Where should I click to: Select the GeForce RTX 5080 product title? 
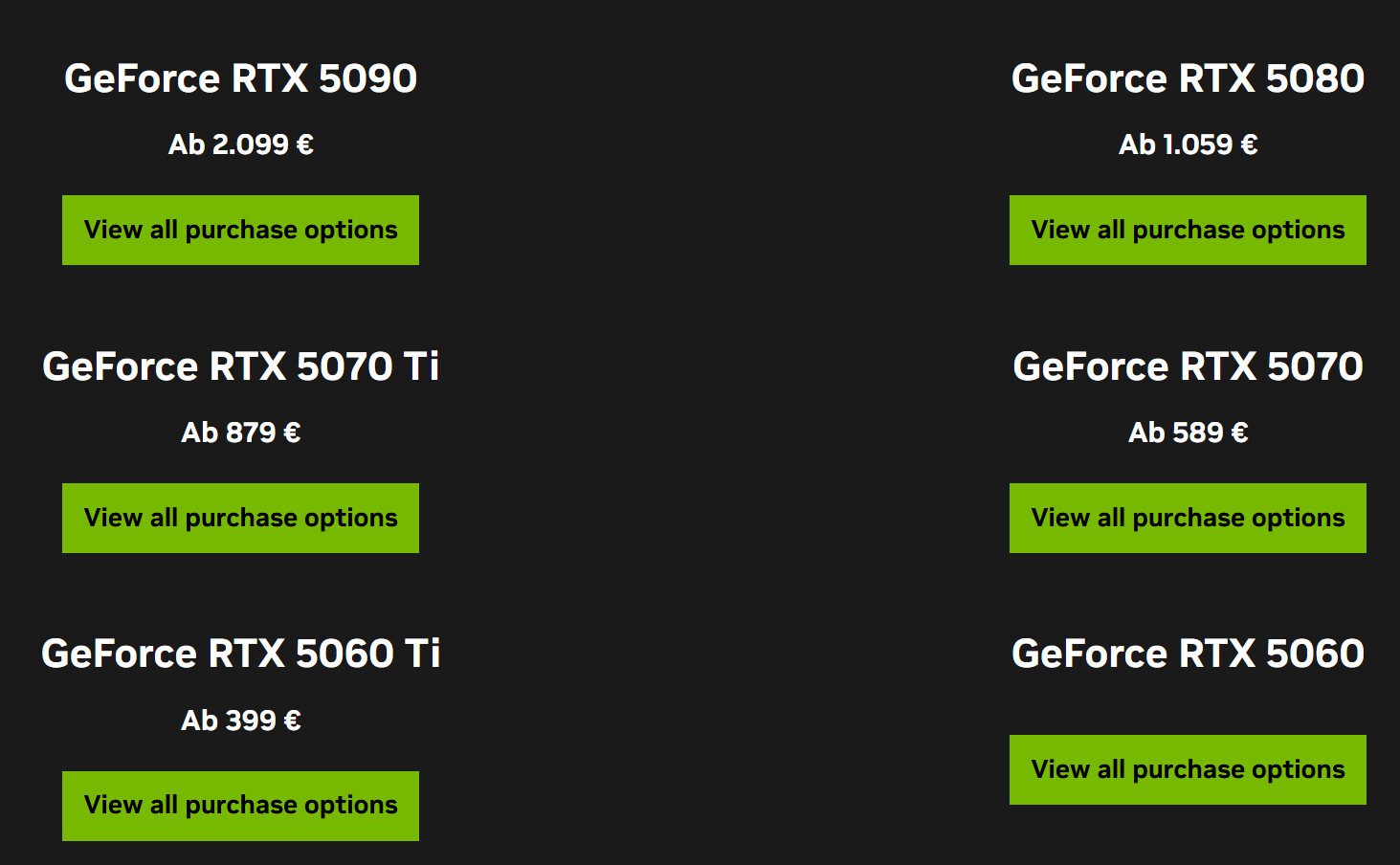click(x=1187, y=78)
